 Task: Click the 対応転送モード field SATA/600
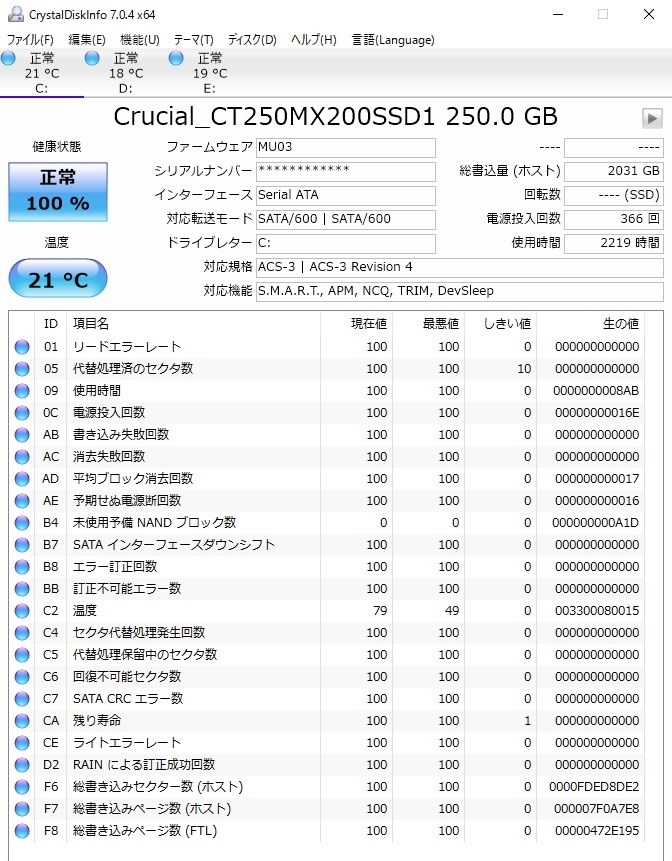pos(346,219)
